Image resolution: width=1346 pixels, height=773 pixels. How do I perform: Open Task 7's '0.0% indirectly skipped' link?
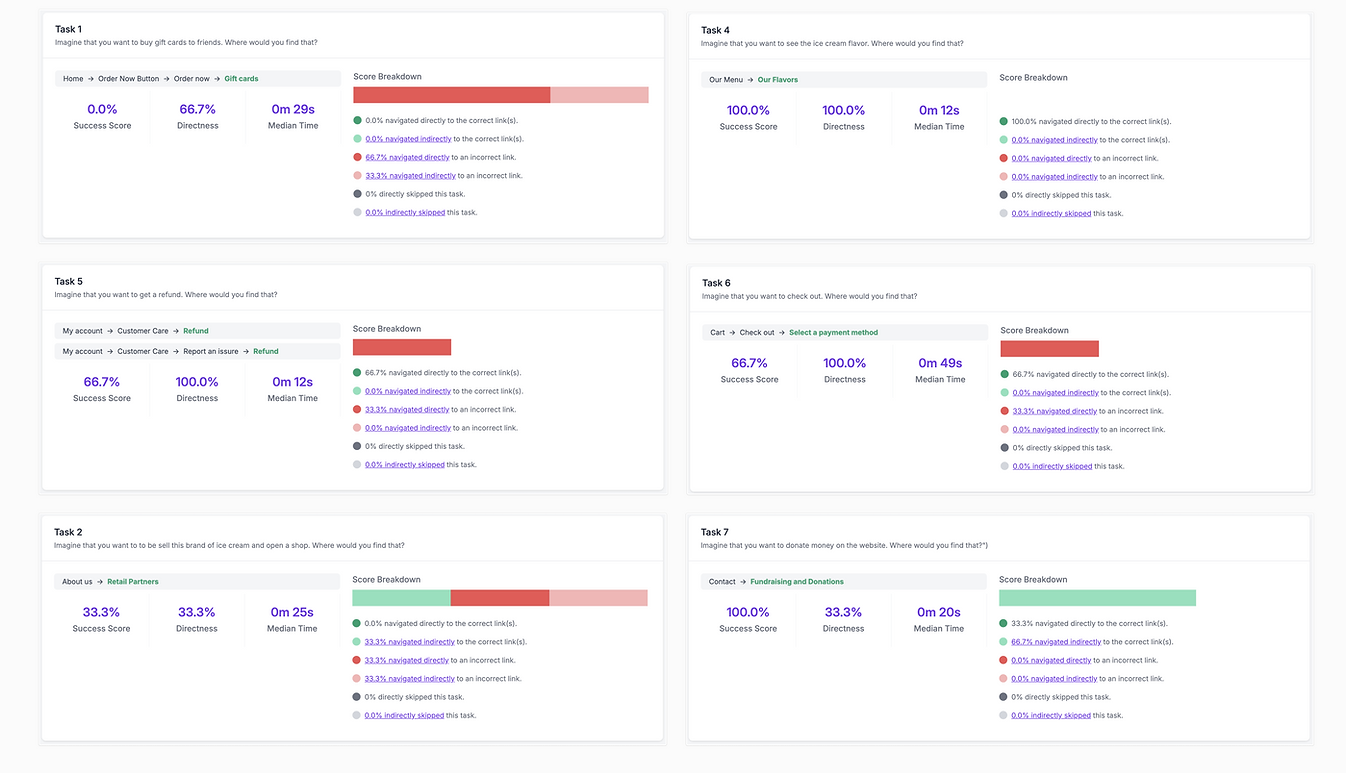(x=1051, y=715)
